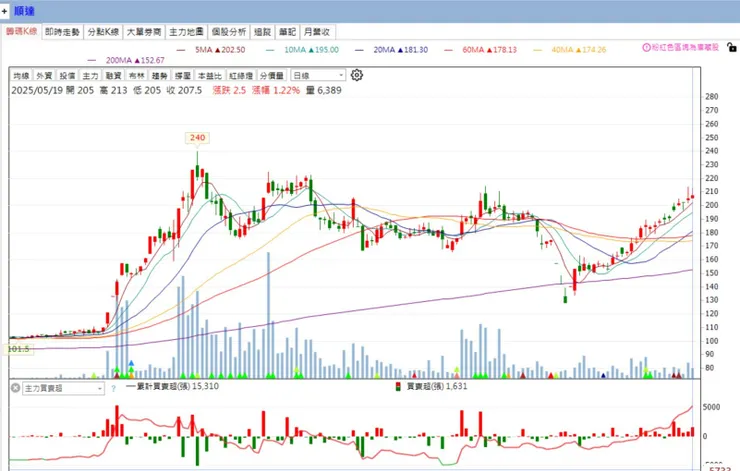Open the chart settings gear icon
Viewport: 740px width, 471px height.
pyautogui.click(x=357, y=75)
